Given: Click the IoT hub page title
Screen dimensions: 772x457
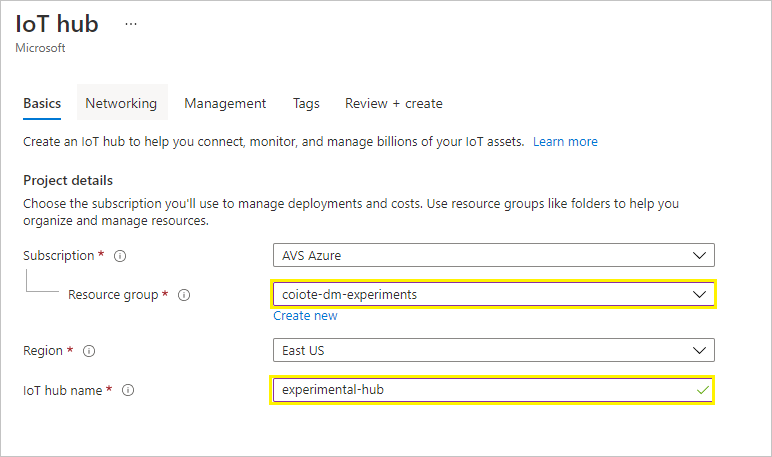Looking at the screenshot, I should tap(57, 24).
